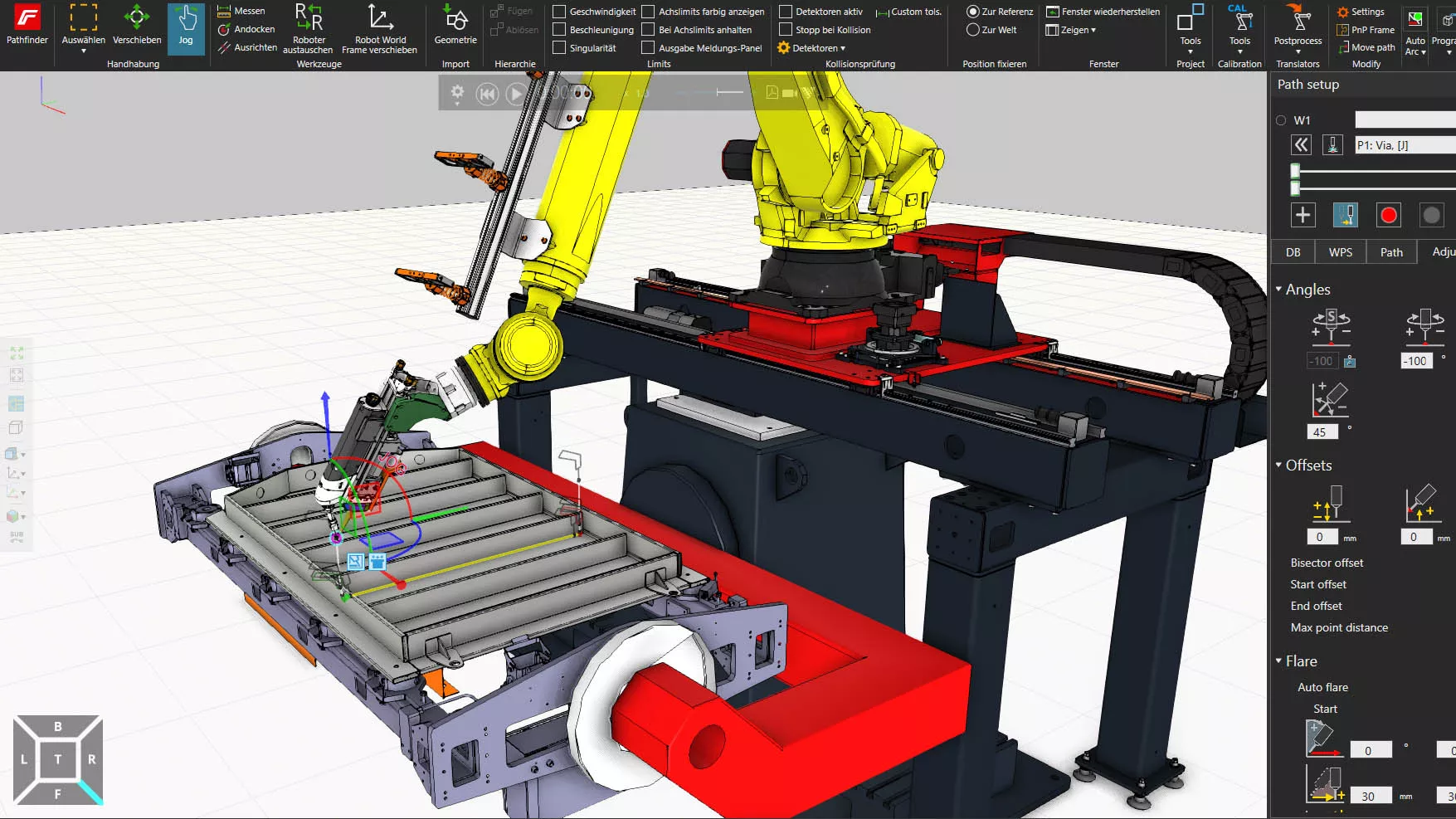Click the Messen measure button
This screenshot has height=819, width=1456.
(241, 11)
